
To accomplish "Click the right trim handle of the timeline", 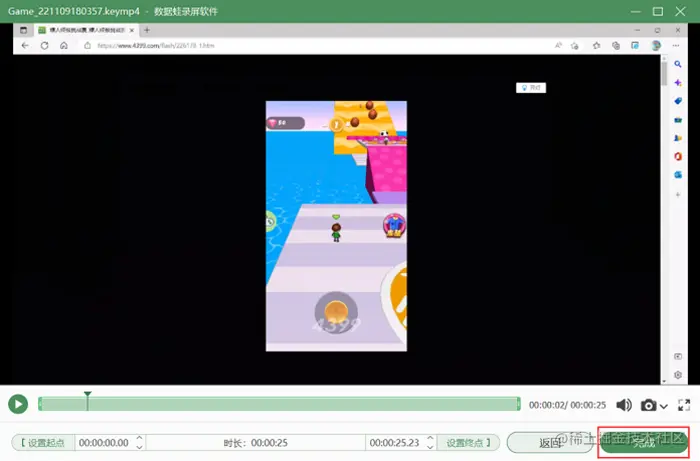I will [519, 404].
